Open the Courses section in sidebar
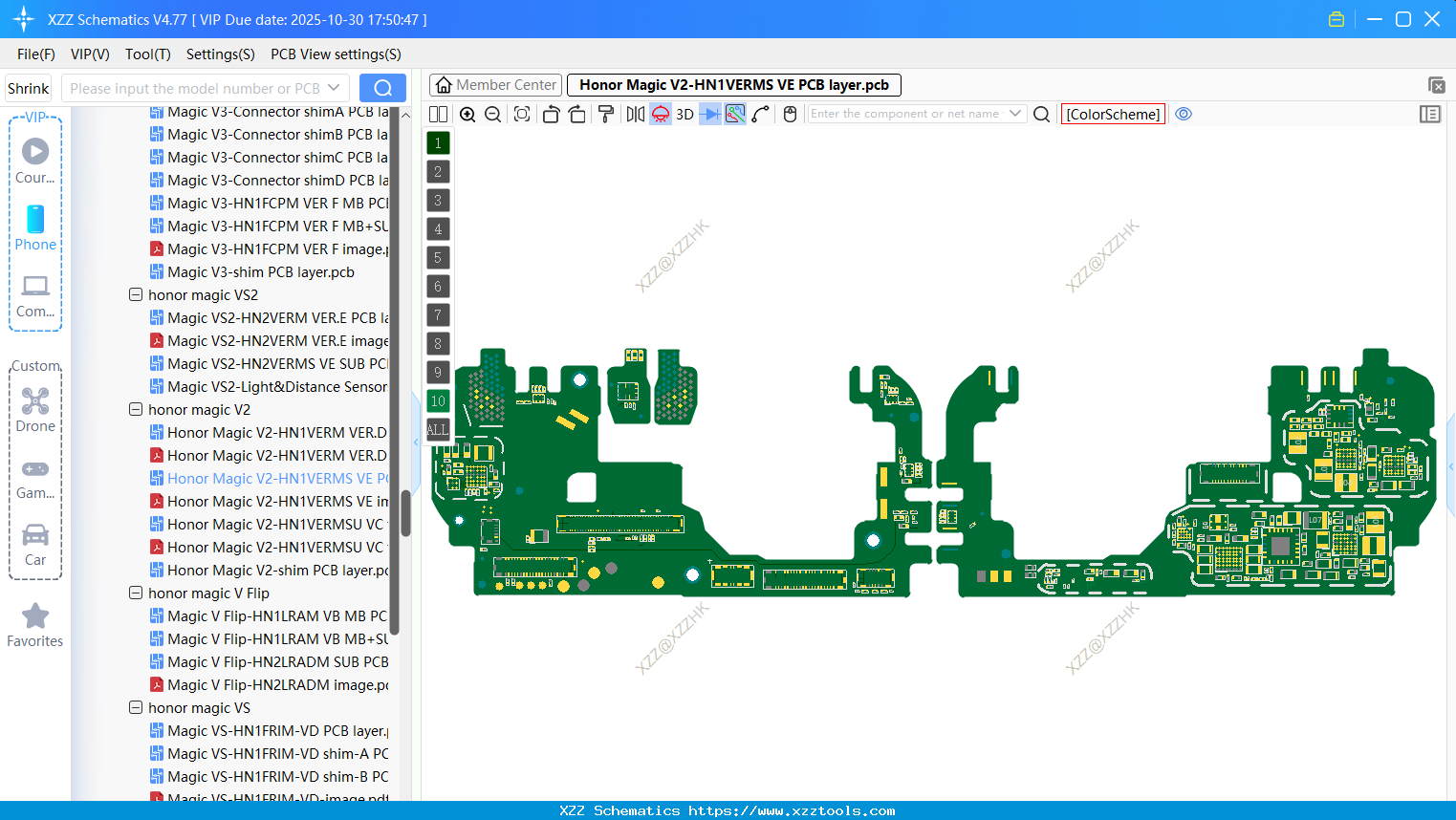The image size is (1456, 820). (35, 161)
